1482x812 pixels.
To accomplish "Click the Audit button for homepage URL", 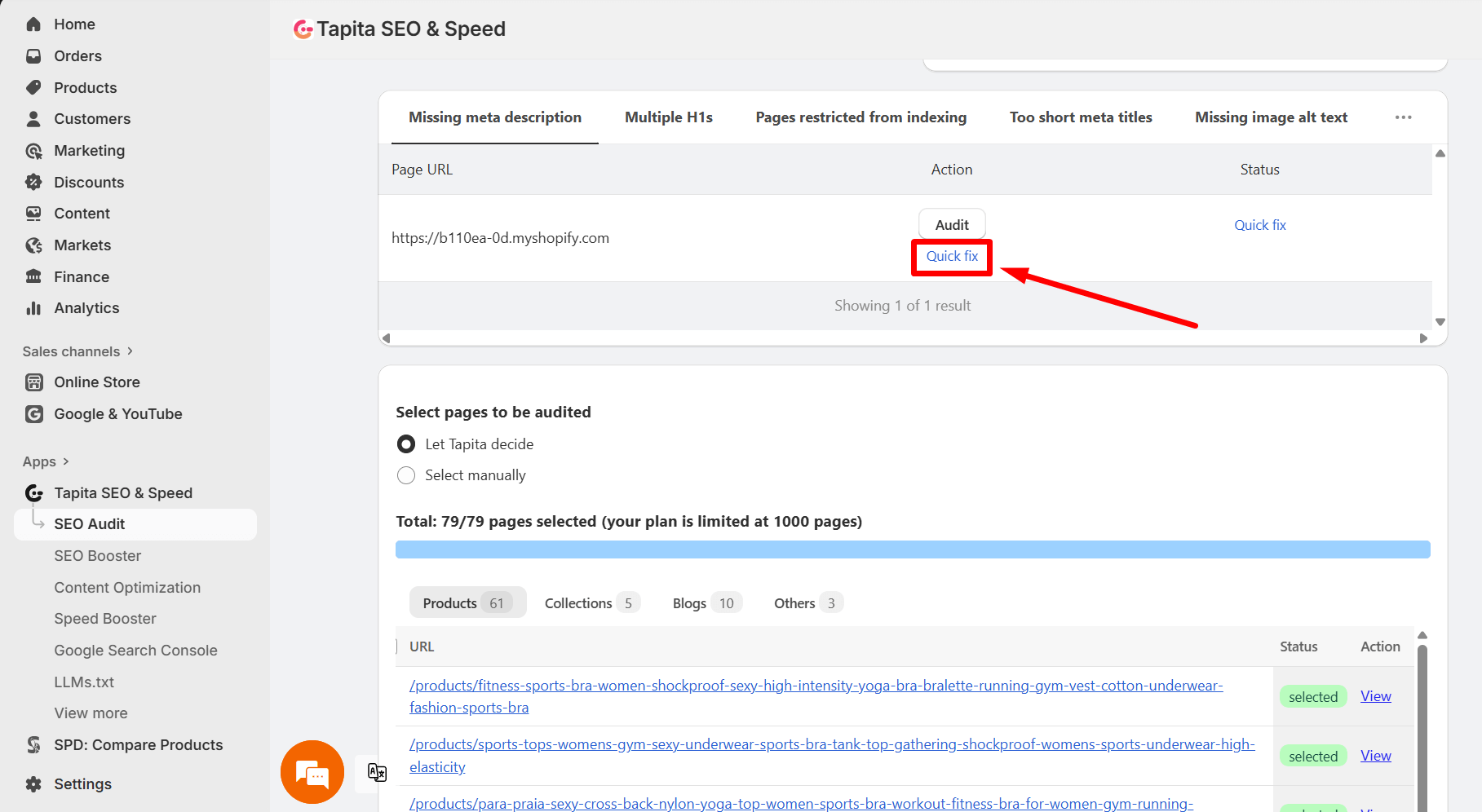I will pos(952,225).
